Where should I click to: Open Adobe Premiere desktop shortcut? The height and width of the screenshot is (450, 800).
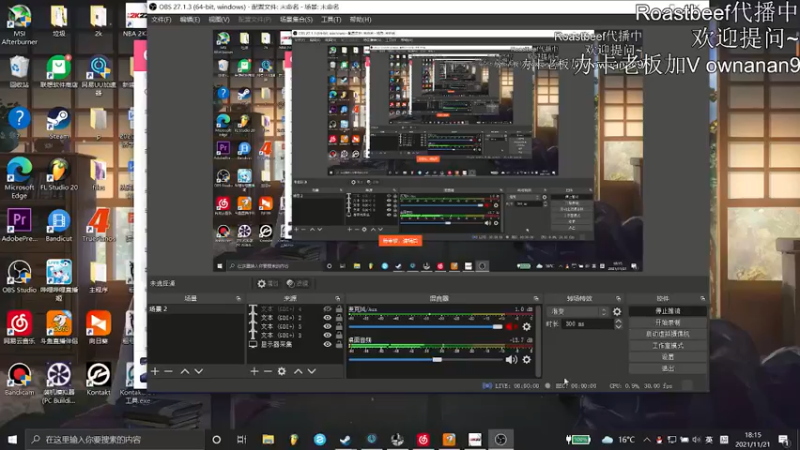point(19,225)
